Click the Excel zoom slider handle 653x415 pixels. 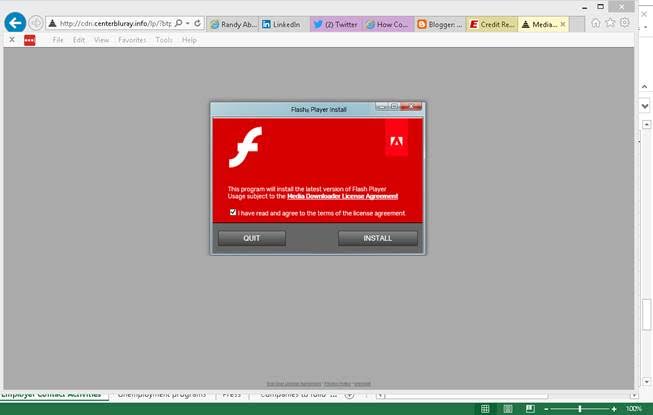coord(580,409)
